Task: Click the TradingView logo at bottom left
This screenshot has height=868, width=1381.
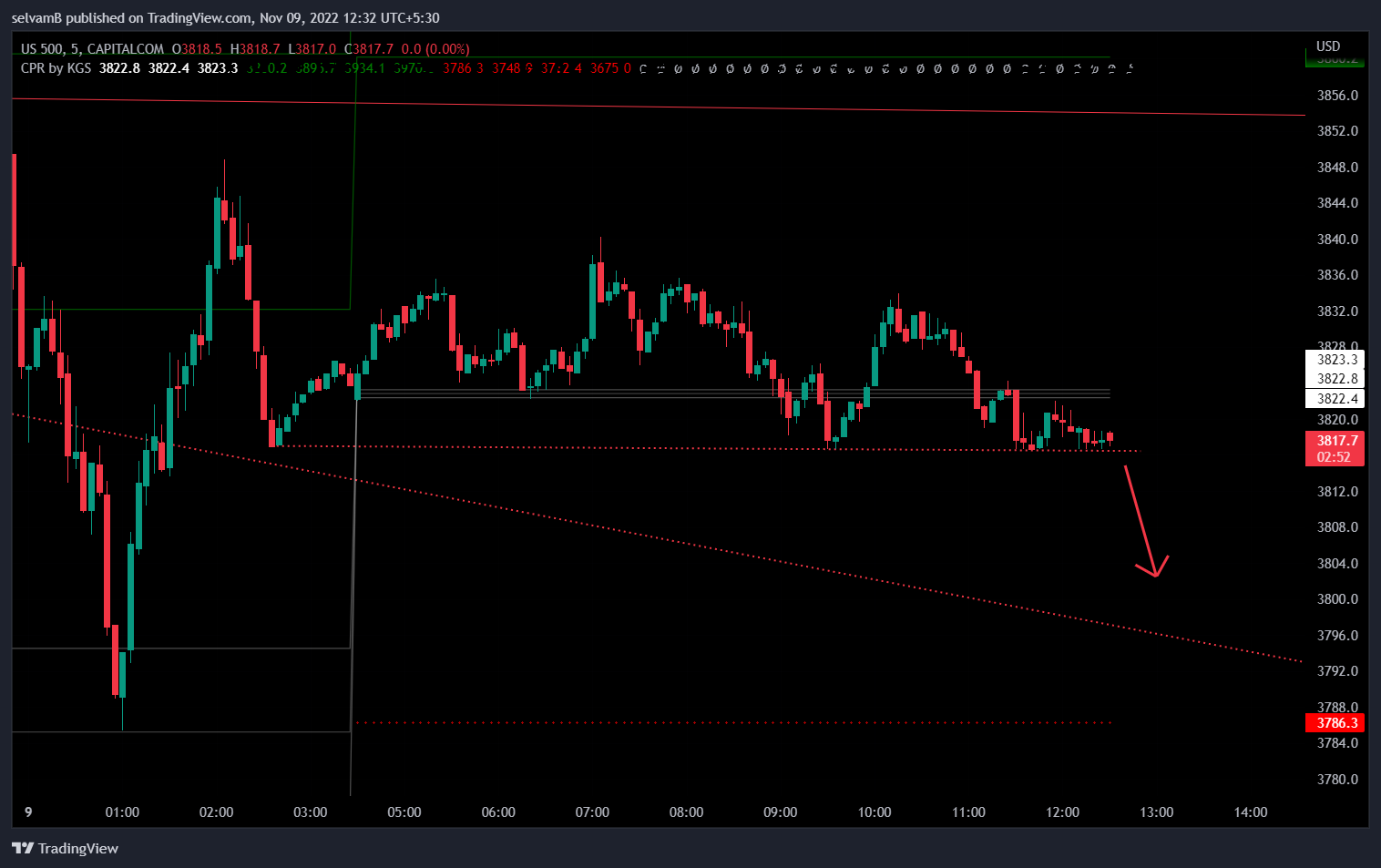Action: [66, 848]
